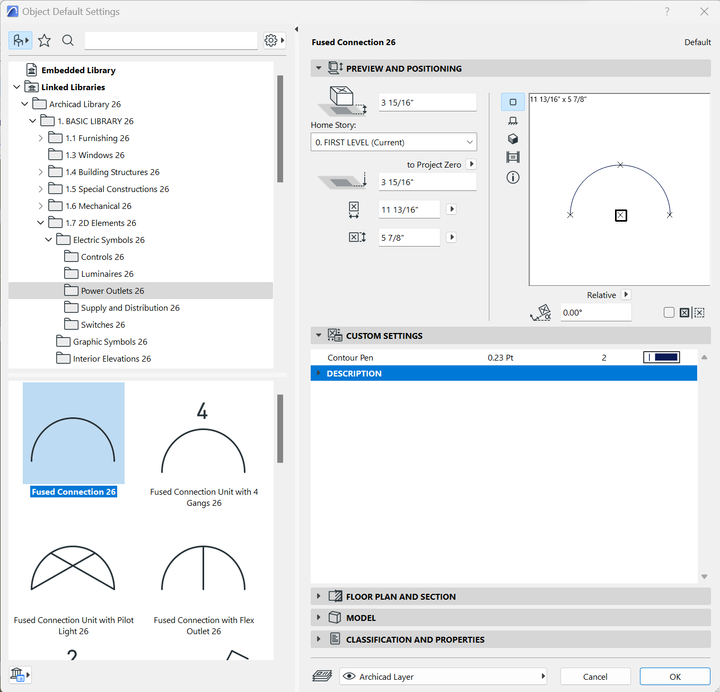The width and height of the screenshot is (720, 692).
Task: Click the object thumbnails scrollbar
Action: click(280, 429)
